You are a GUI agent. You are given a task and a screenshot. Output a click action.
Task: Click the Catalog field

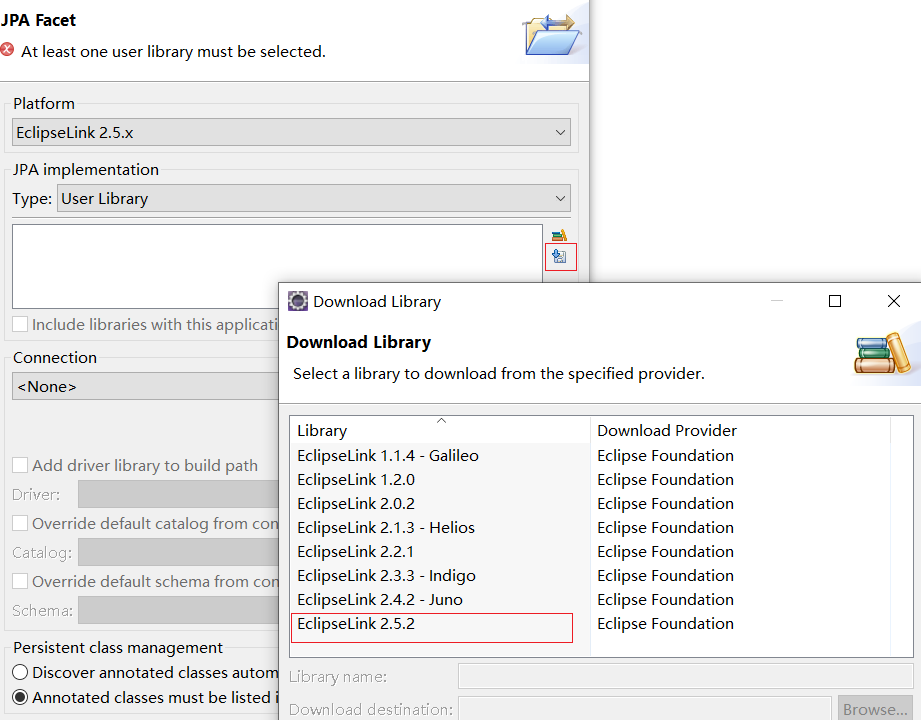point(178,552)
